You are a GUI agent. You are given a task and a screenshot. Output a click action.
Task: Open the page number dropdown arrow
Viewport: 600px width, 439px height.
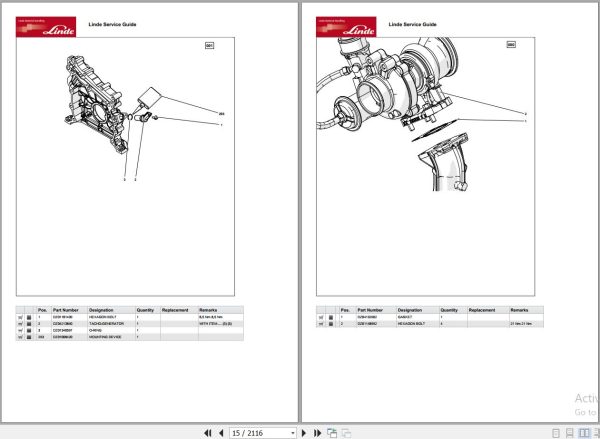pos(293,433)
